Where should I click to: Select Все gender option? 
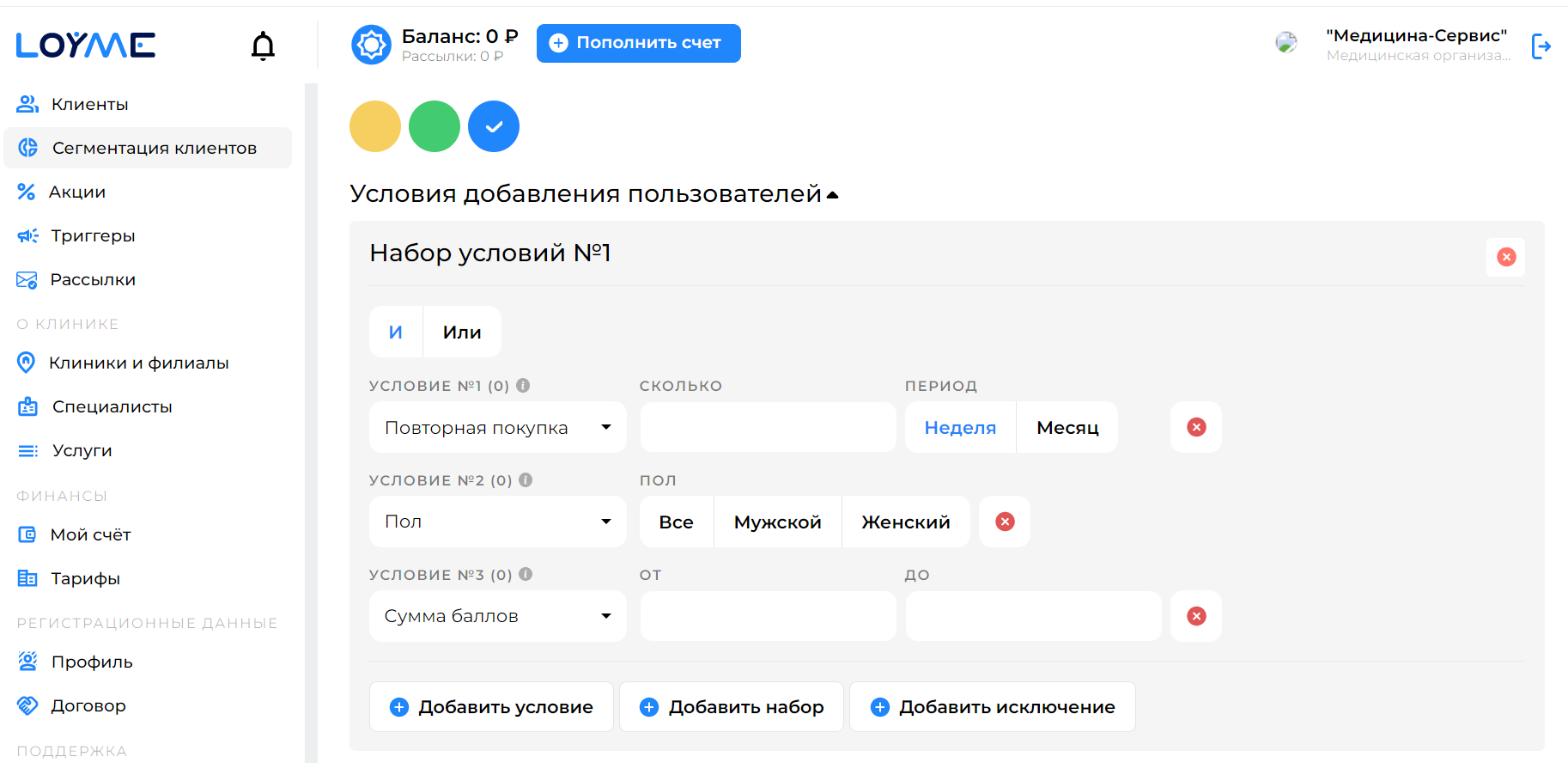[x=677, y=522]
